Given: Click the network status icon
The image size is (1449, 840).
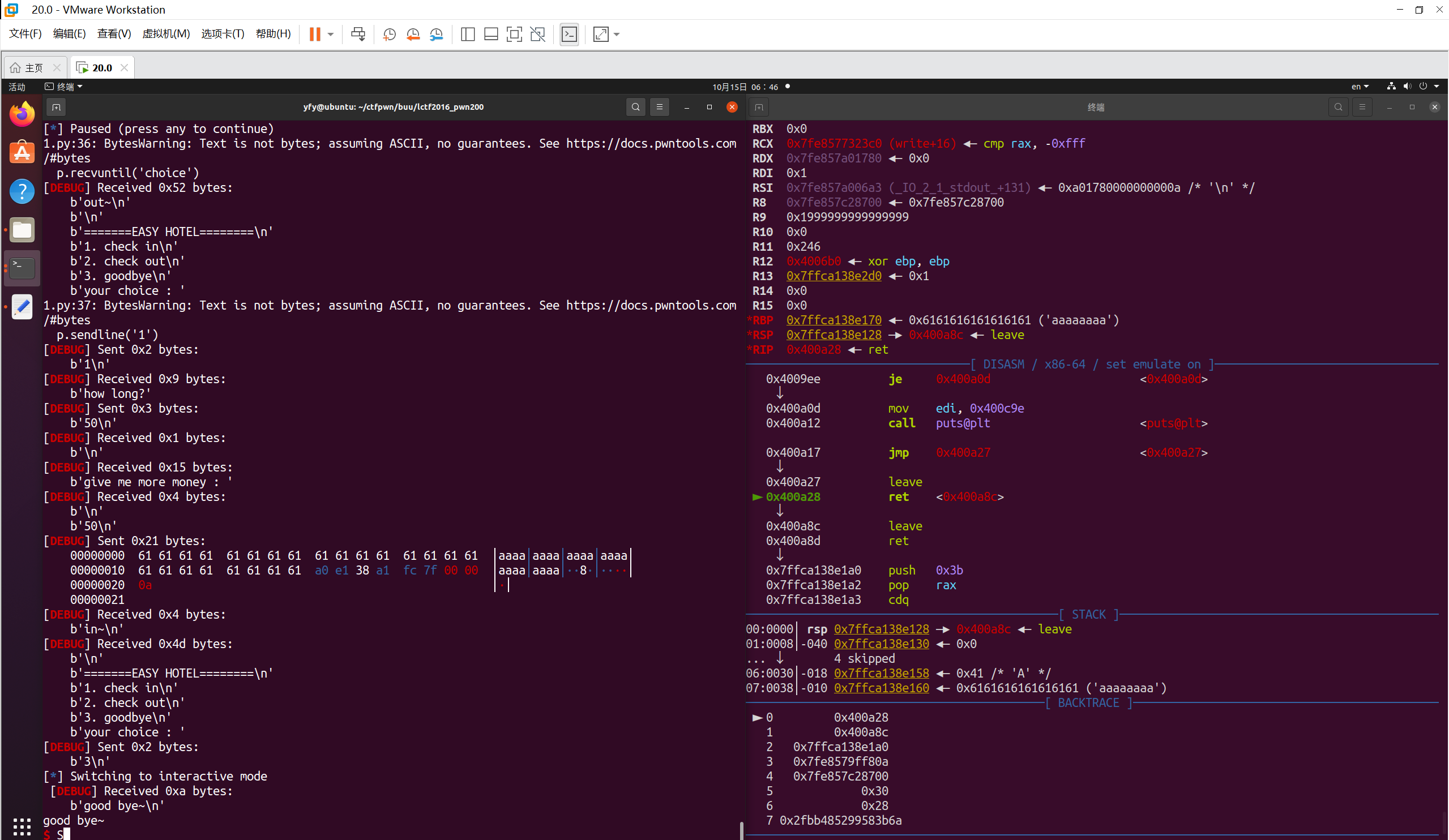Looking at the screenshot, I should 1391,87.
